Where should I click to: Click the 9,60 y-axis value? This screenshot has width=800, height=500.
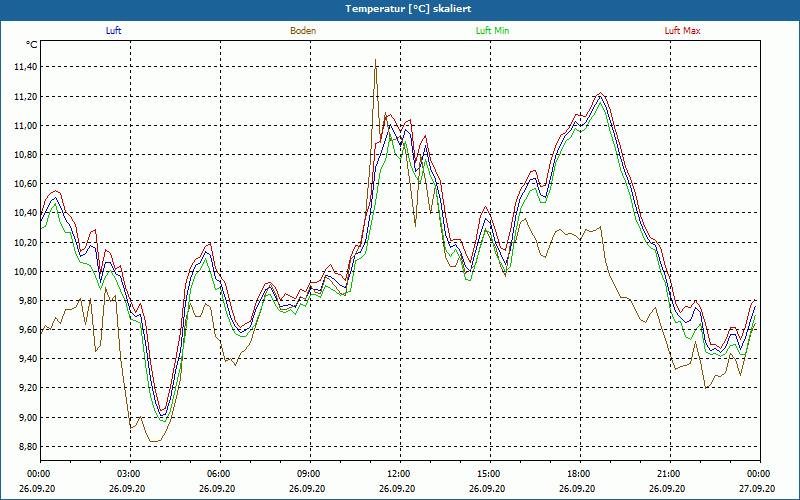click(x=29, y=330)
